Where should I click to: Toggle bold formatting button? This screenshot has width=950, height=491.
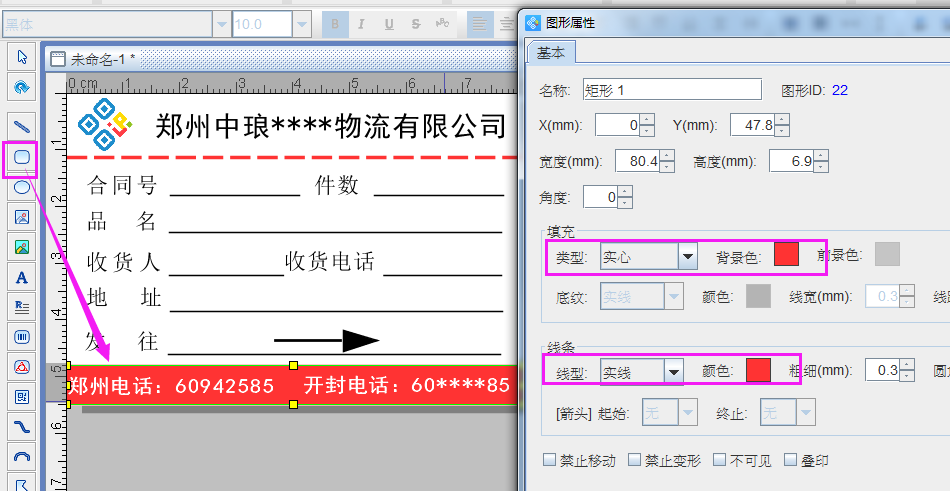click(x=336, y=24)
